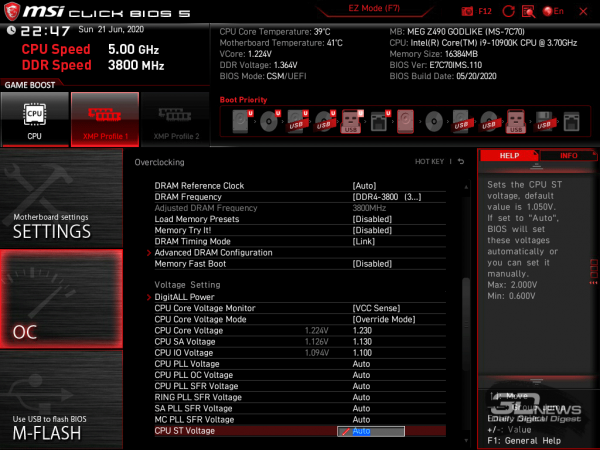Screen dimensions: 600x450
Task: Select the HELP tab
Action: pos(509,156)
